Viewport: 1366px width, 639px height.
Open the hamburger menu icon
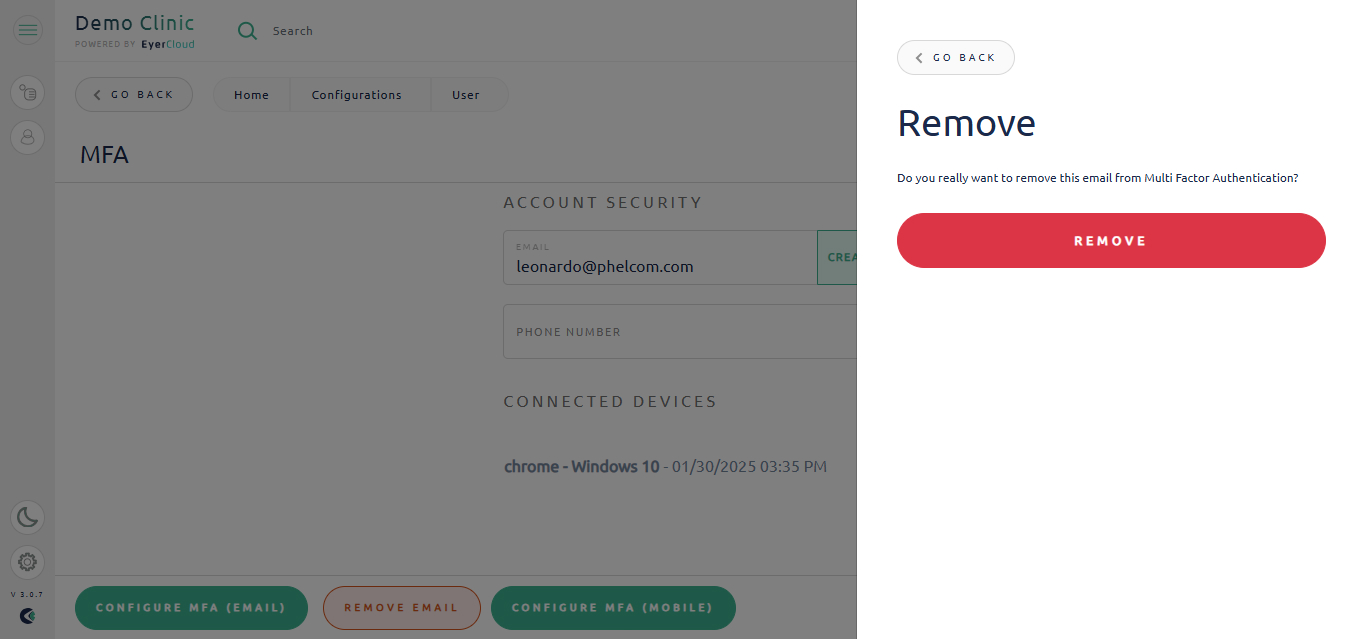27,30
